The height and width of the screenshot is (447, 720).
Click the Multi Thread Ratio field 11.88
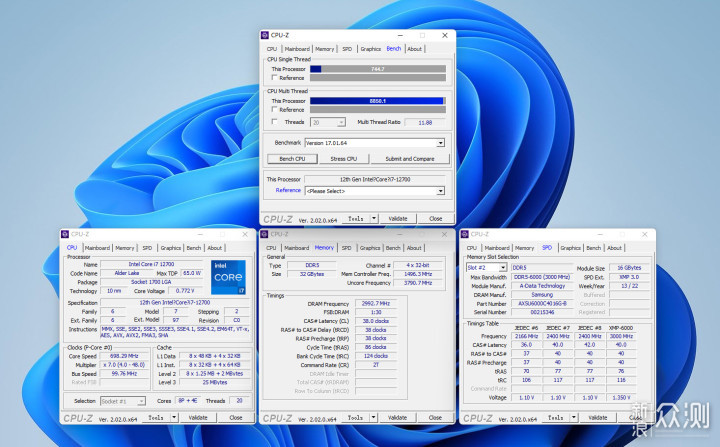tap(425, 122)
